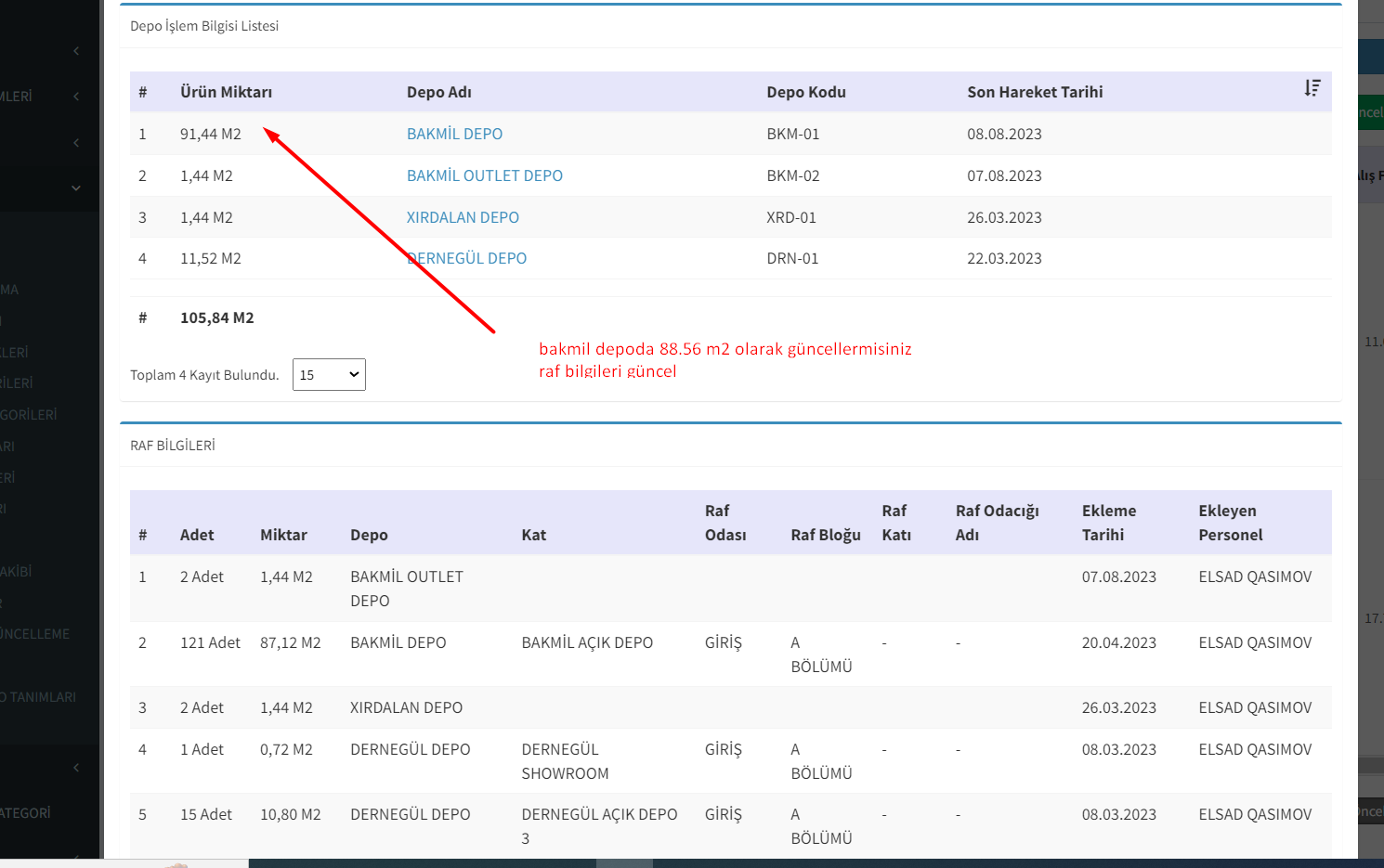Image resolution: width=1384 pixels, height=868 pixels.
Task: Click the sort icon in the depot list header
Action: (1312, 88)
